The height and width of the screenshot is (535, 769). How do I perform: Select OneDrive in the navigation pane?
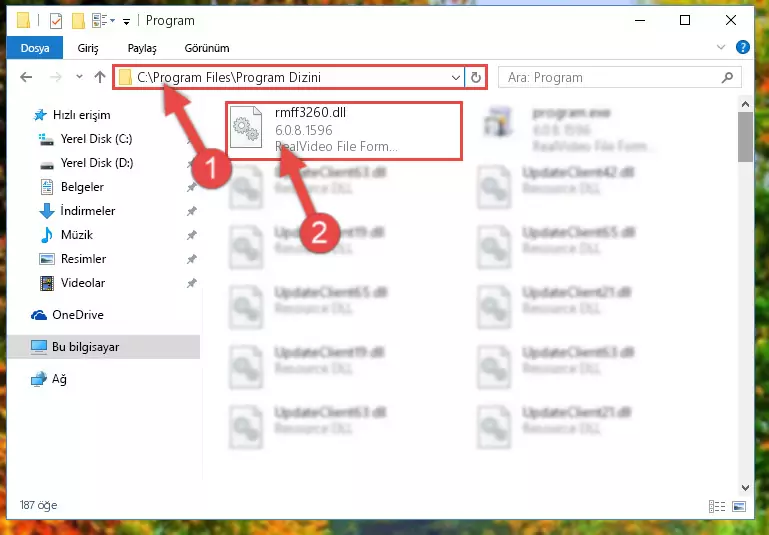click(77, 315)
